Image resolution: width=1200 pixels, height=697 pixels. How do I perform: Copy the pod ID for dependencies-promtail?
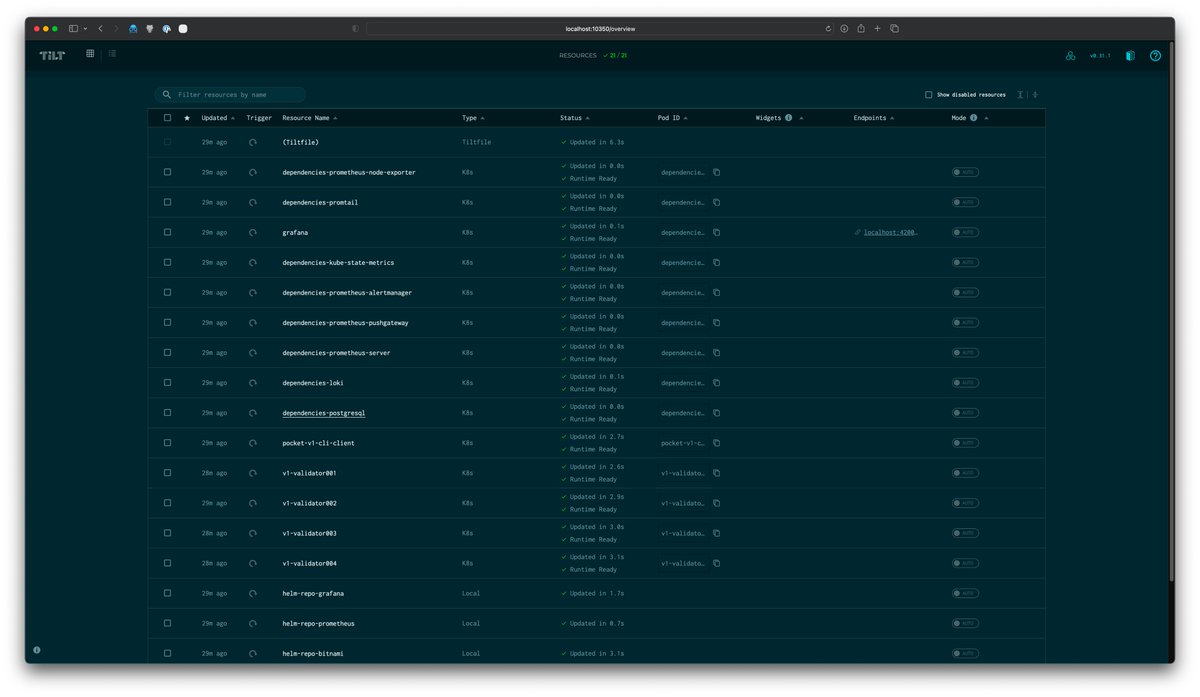[715, 202]
